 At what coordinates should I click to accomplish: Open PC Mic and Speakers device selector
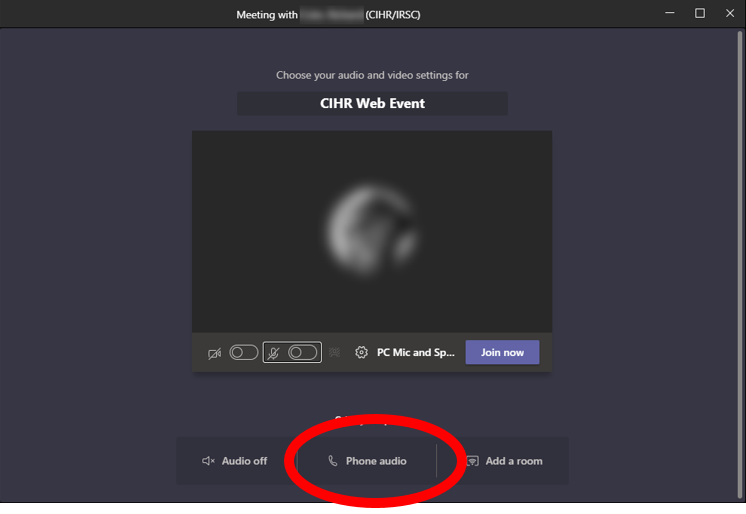point(415,353)
